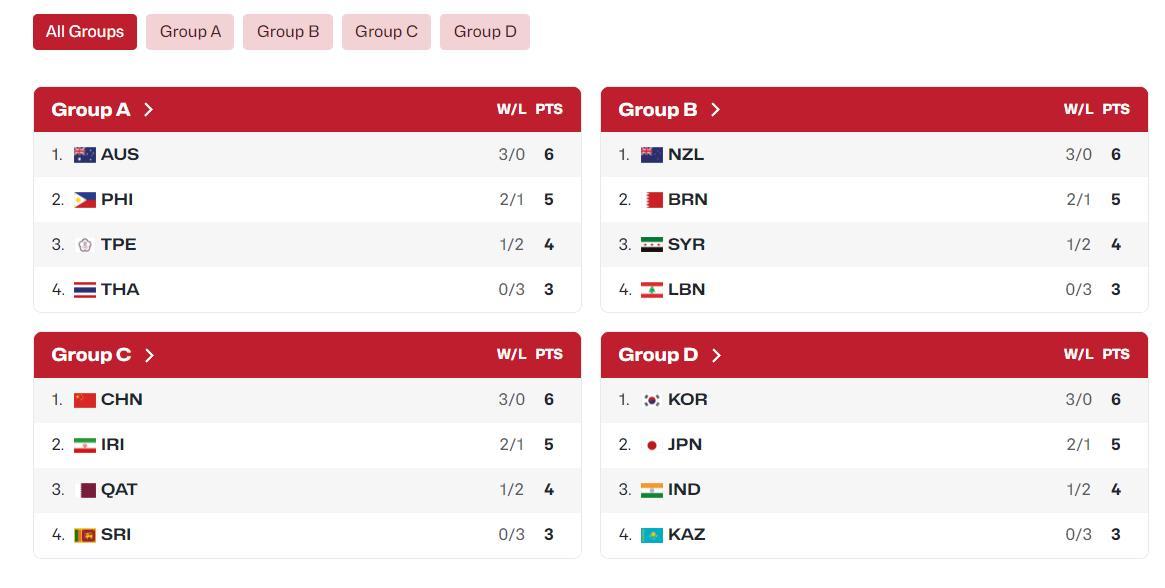
Task: Click the Kazakhstan flag beside KAZ
Action: pyautogui.click(x=652, y=535)
